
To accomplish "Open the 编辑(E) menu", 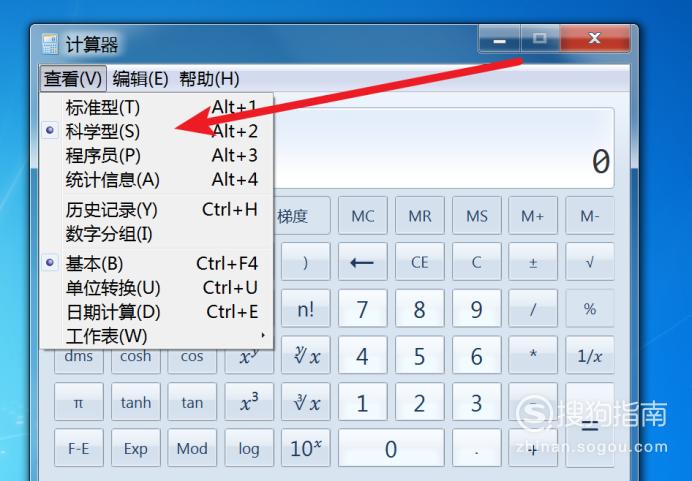I will pyautogui.click(x=140, y=79).
